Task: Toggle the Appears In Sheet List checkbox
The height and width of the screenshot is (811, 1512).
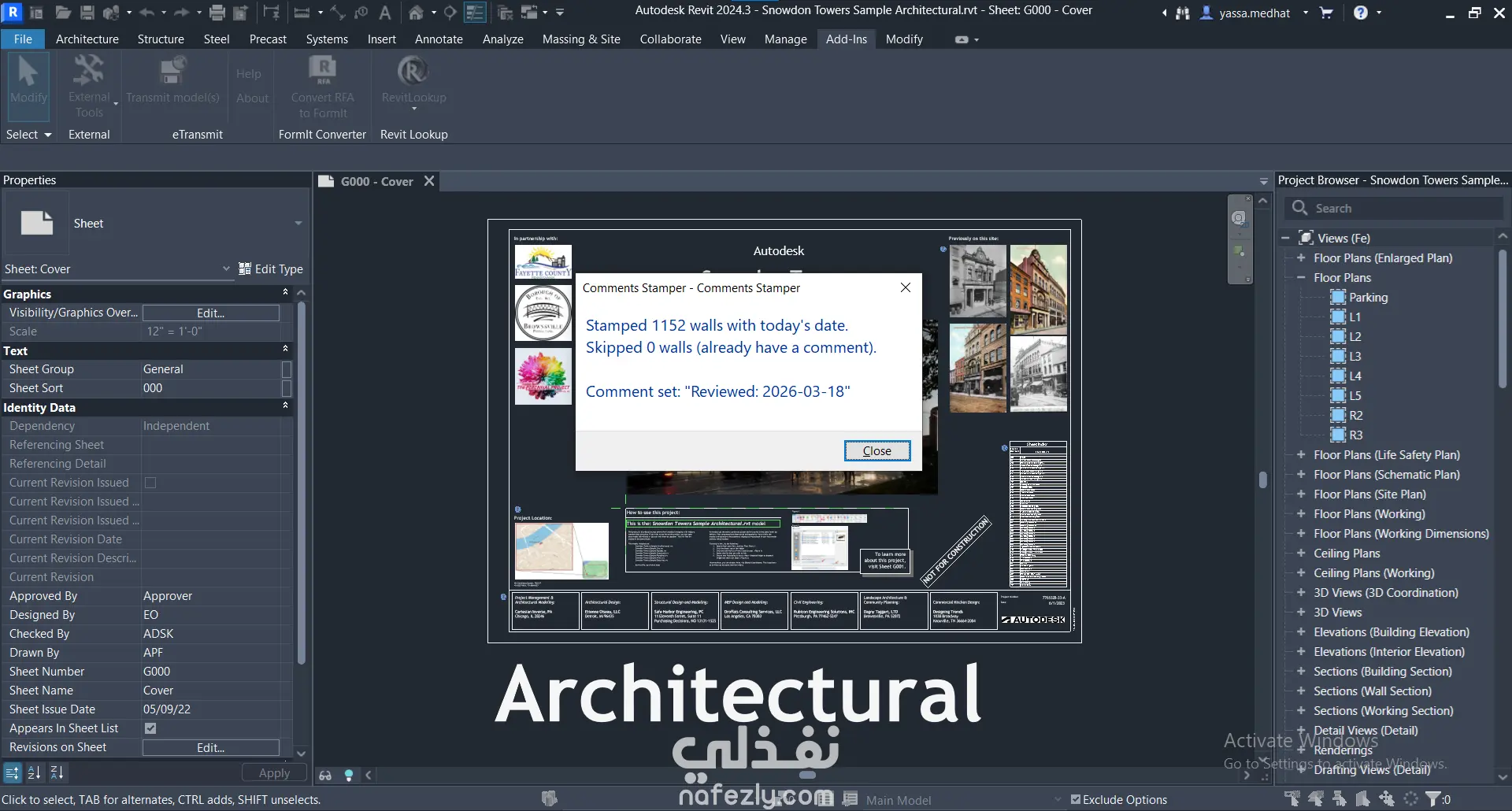Action: click(150, 728)
